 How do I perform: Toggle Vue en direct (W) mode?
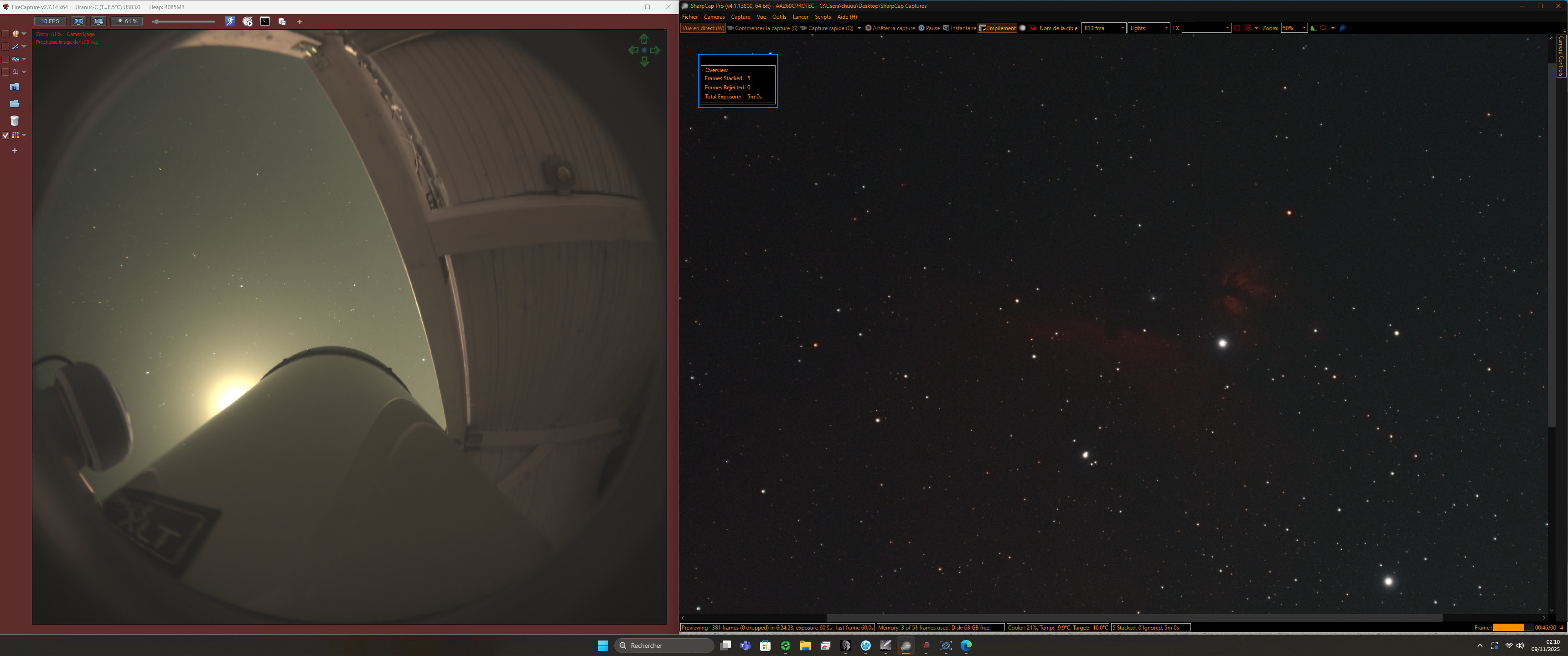click(x=703, y=28)
